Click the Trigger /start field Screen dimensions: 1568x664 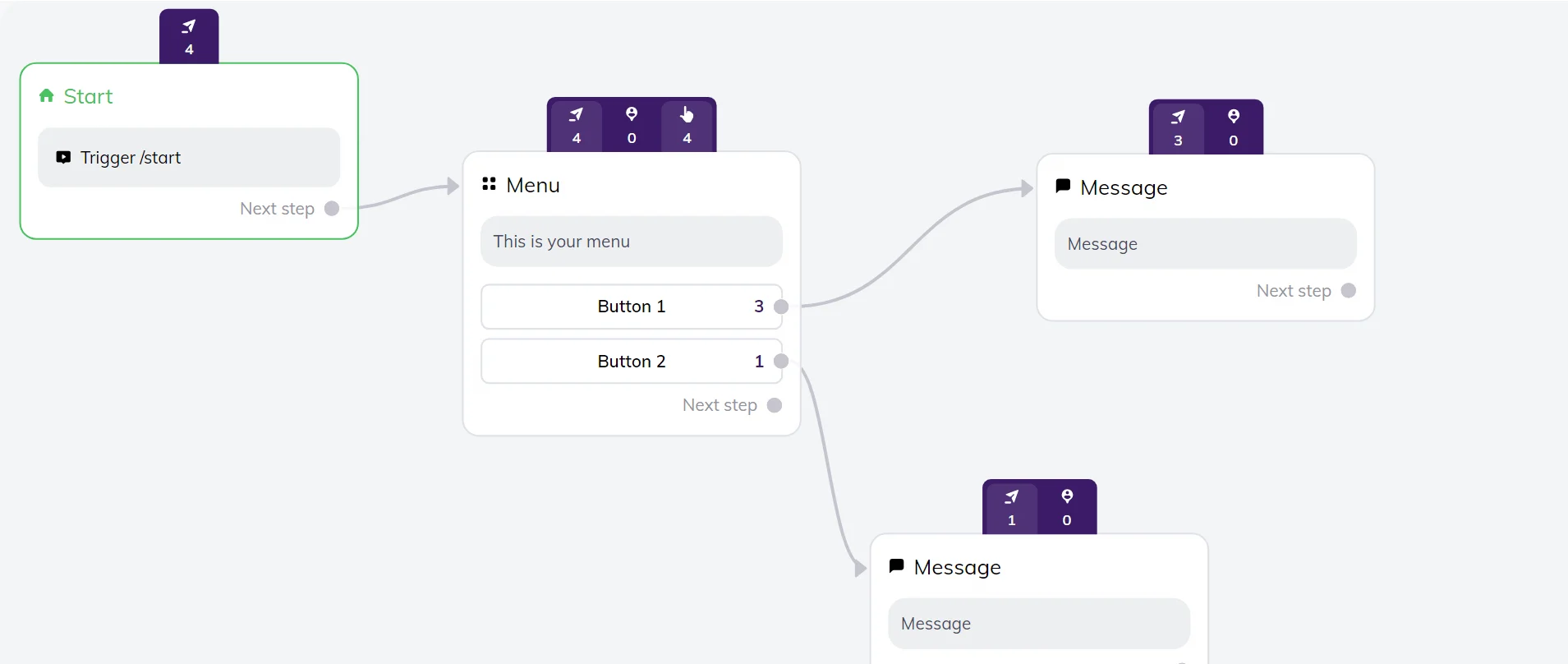point(189,158)
